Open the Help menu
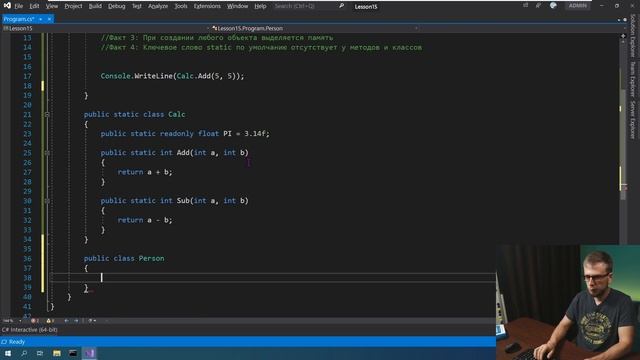Image resolution: width=640 pixels, height=360 pixels. (260, 6)
